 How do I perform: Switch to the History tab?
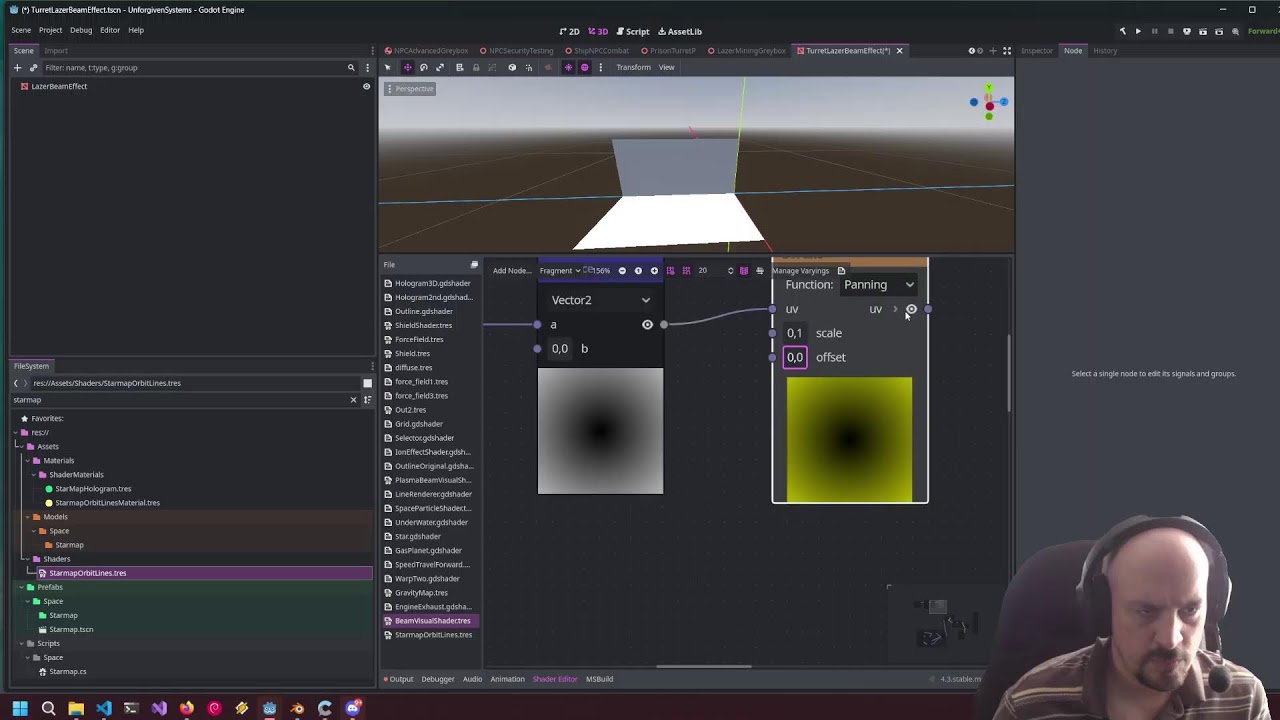1105,50
